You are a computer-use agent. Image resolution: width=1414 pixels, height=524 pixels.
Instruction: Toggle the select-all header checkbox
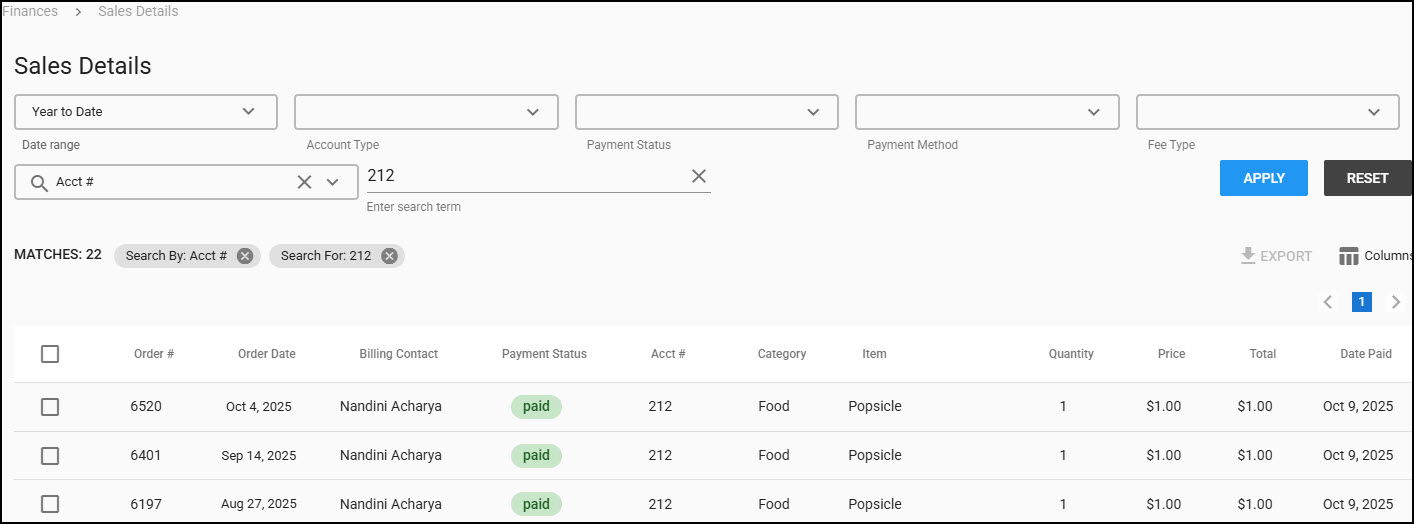coord(50,354)
